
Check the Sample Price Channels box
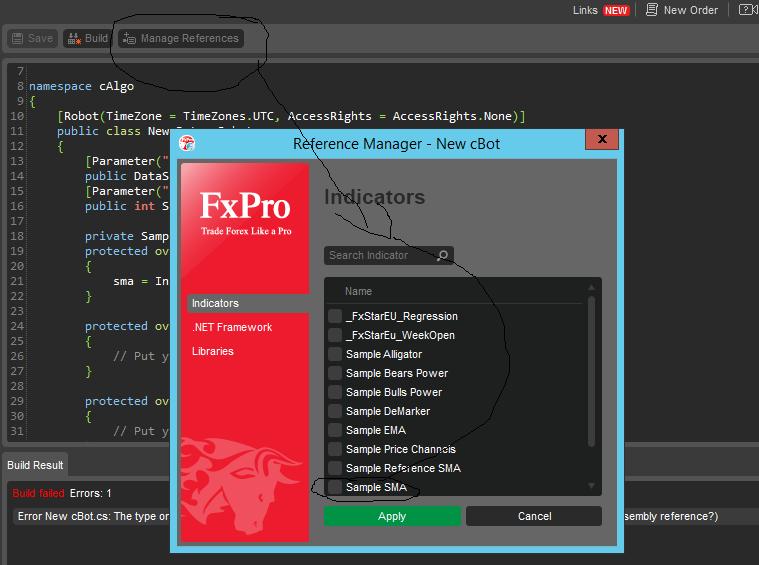point(335,449)
